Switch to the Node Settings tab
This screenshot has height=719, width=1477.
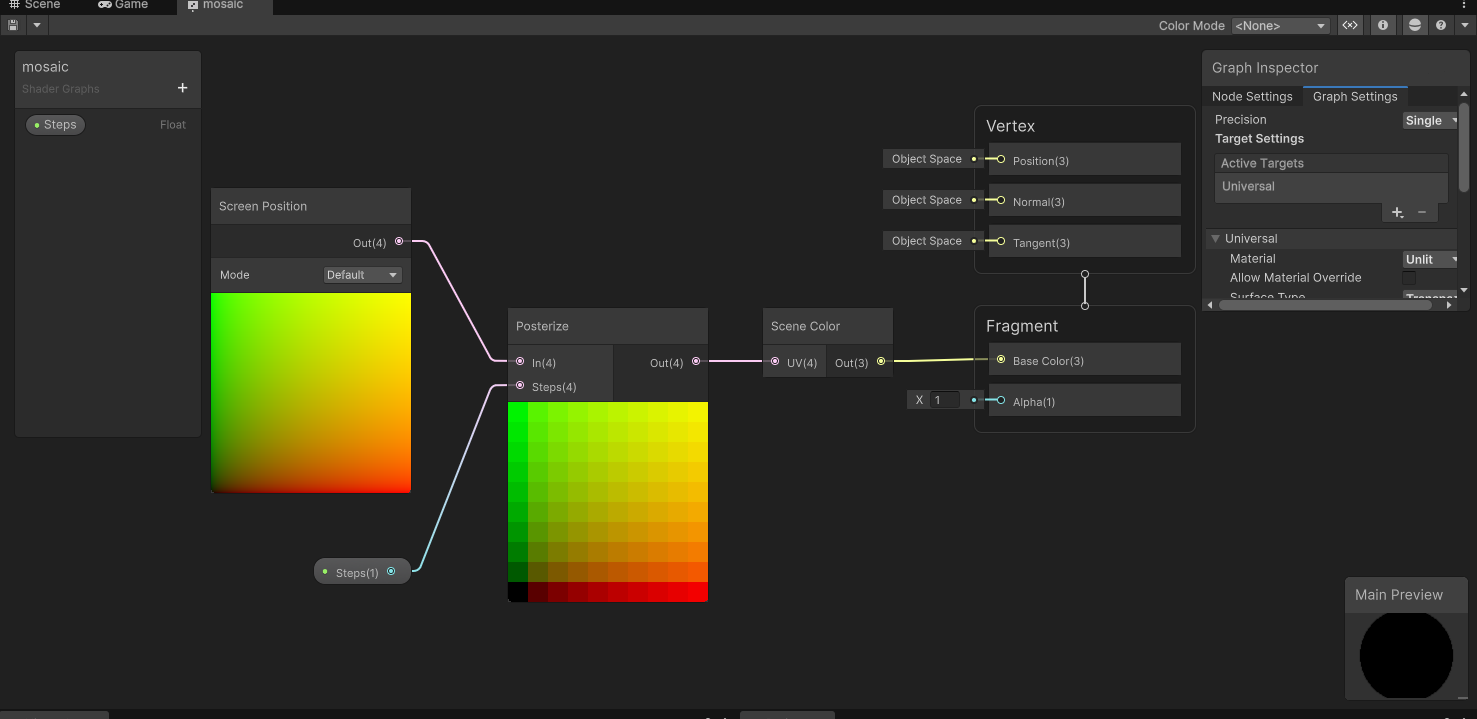coord(1252,96)
